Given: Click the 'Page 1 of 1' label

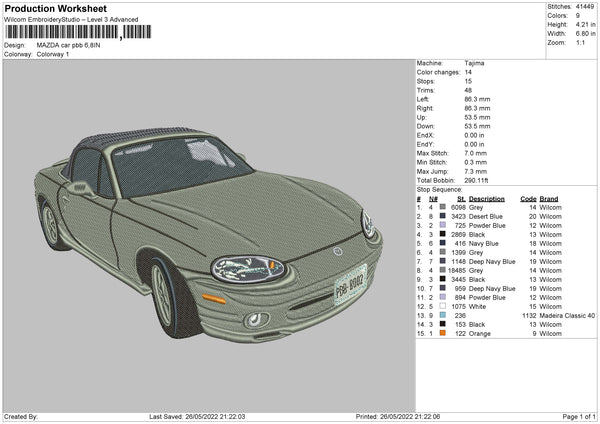Looking at the screenshot, I should tap(579, 416).
